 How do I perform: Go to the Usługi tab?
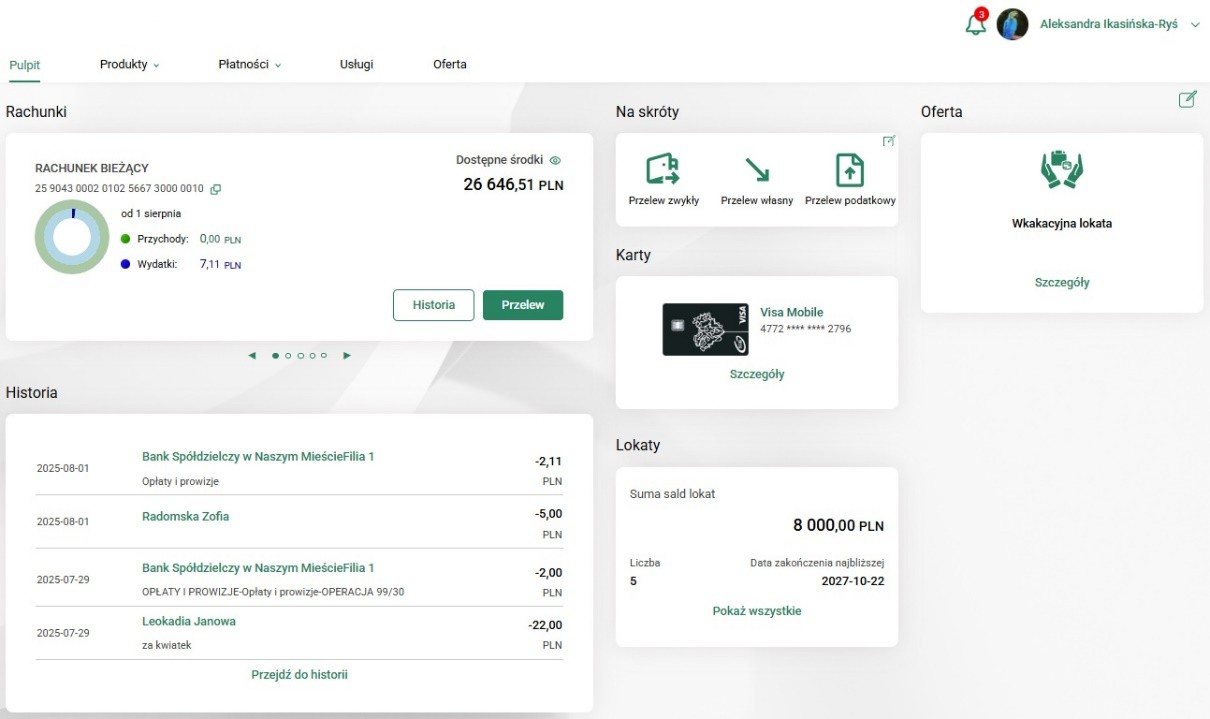(356, 65)
